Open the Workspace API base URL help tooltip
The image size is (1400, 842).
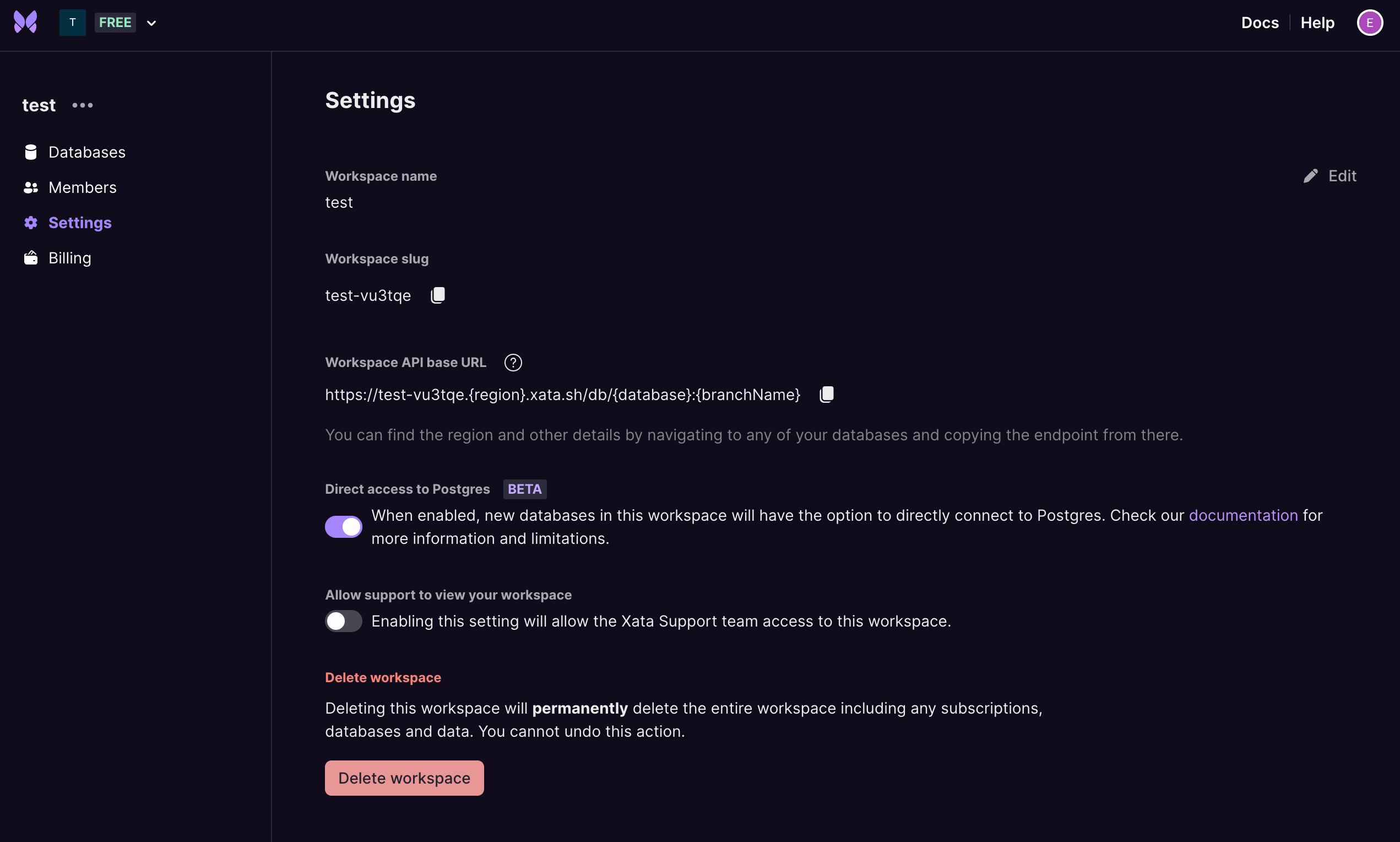click(512, 362)
